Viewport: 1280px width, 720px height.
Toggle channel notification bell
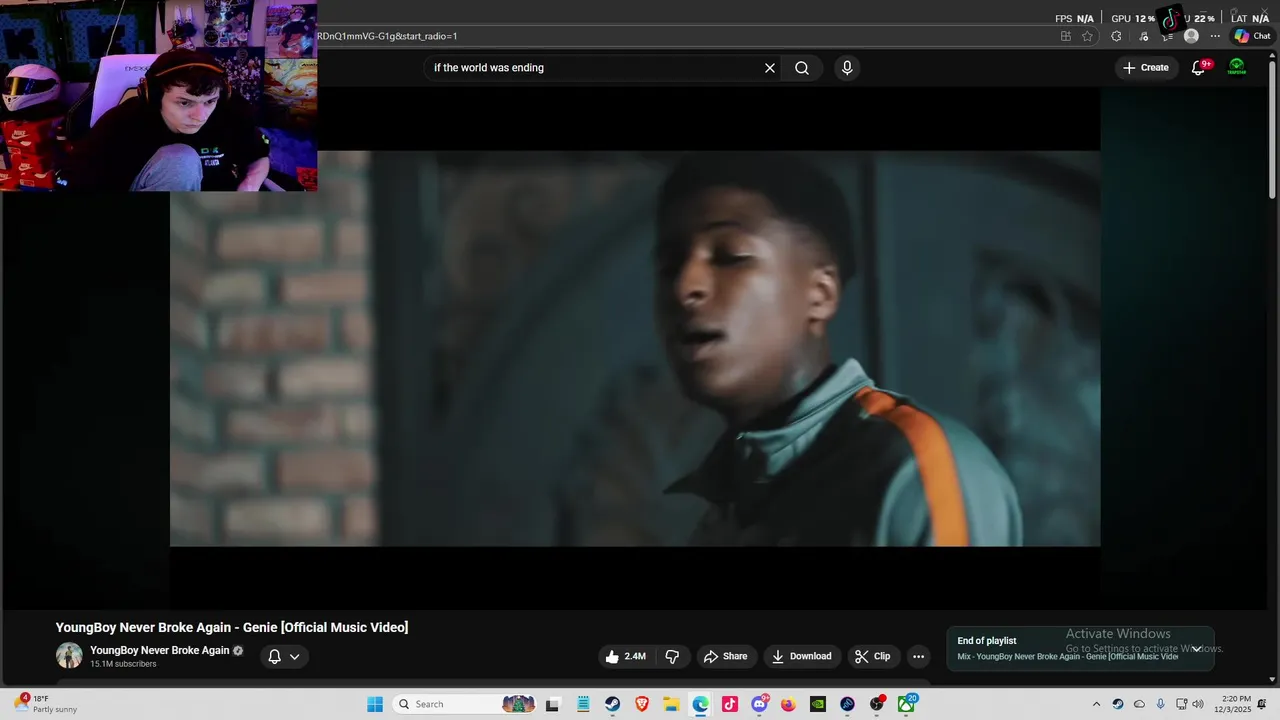(x=274, y=656)
